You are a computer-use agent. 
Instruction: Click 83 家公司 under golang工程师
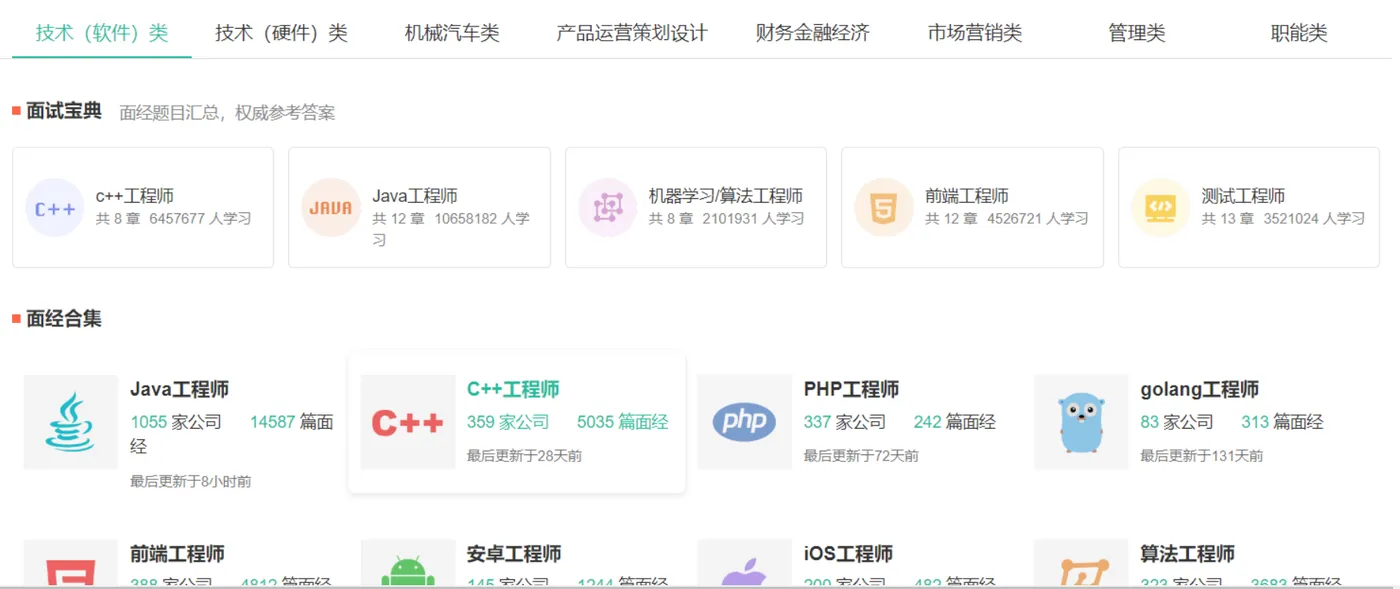tap(1177, 422)
